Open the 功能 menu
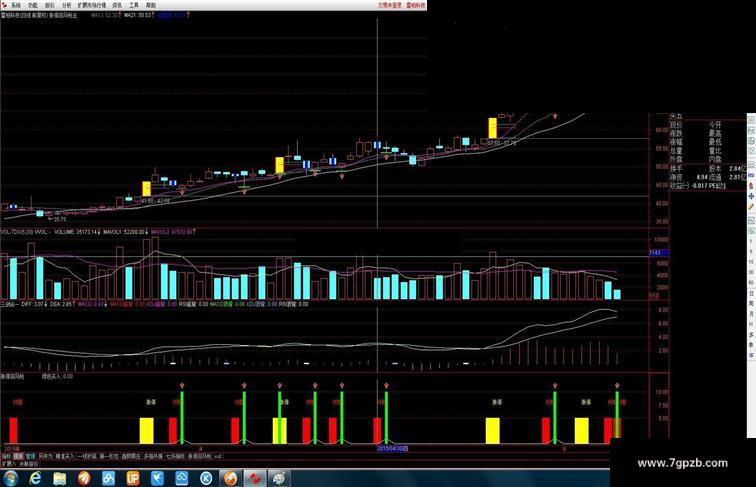The image size is (756, 487). [33, 5]
